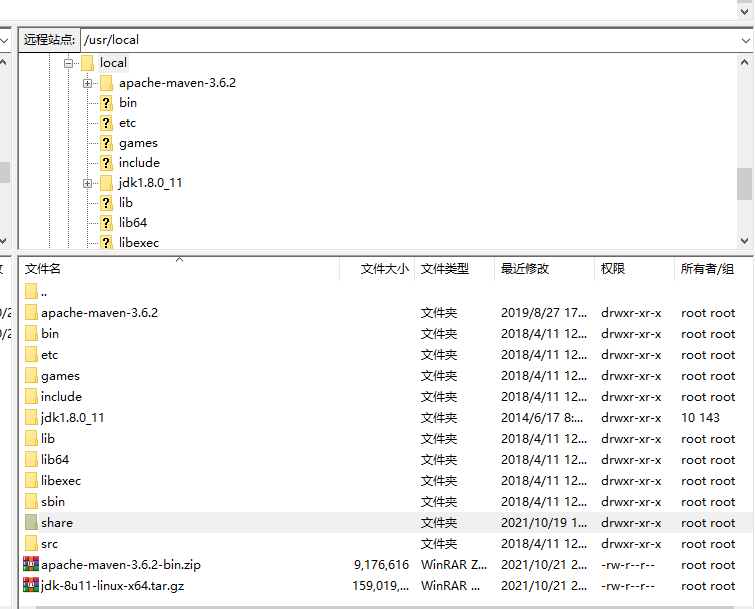
Task: Select the include folder in the tree
Action: (139, 163)
